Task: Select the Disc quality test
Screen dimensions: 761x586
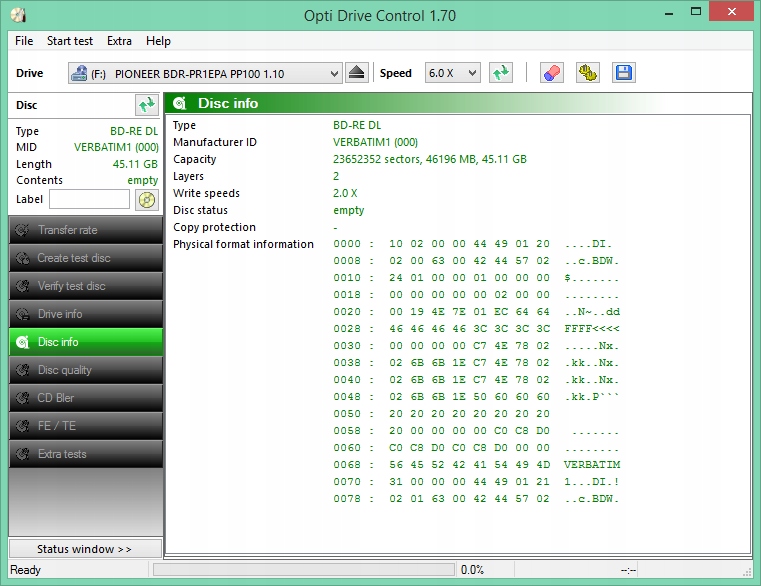Action: pyautogui.click(x=85, y=370)
